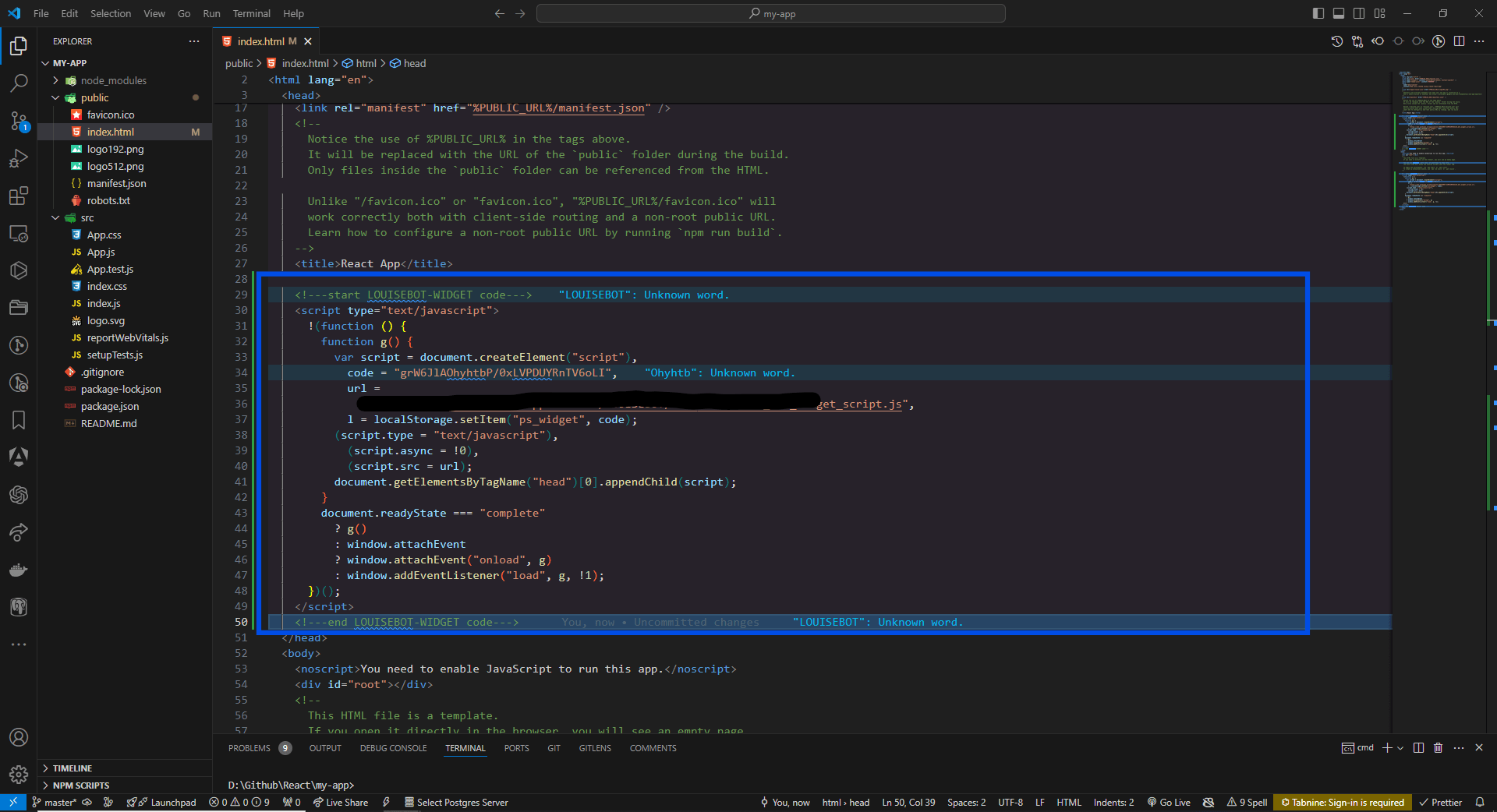This screenshot has height=812, width=1497.
Task: Click Select Postgres Server status item
Action: tap(456, 803)
